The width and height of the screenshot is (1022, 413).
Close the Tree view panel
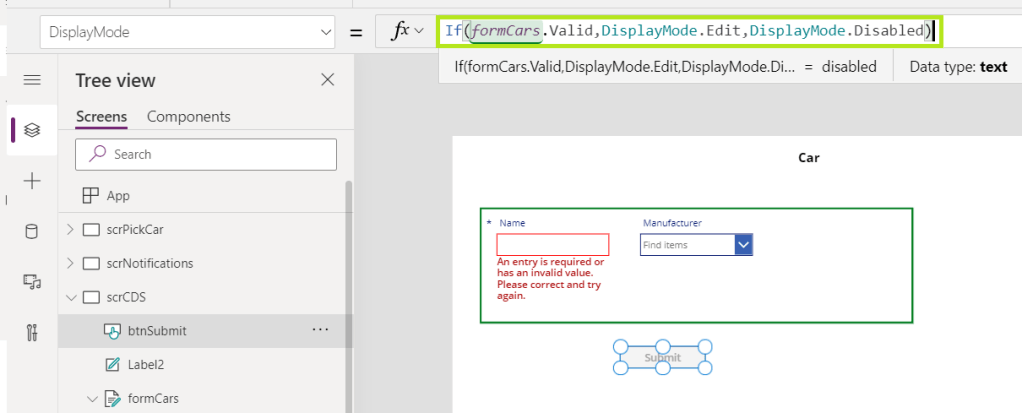pyautogui.click(x=327, y=80)
